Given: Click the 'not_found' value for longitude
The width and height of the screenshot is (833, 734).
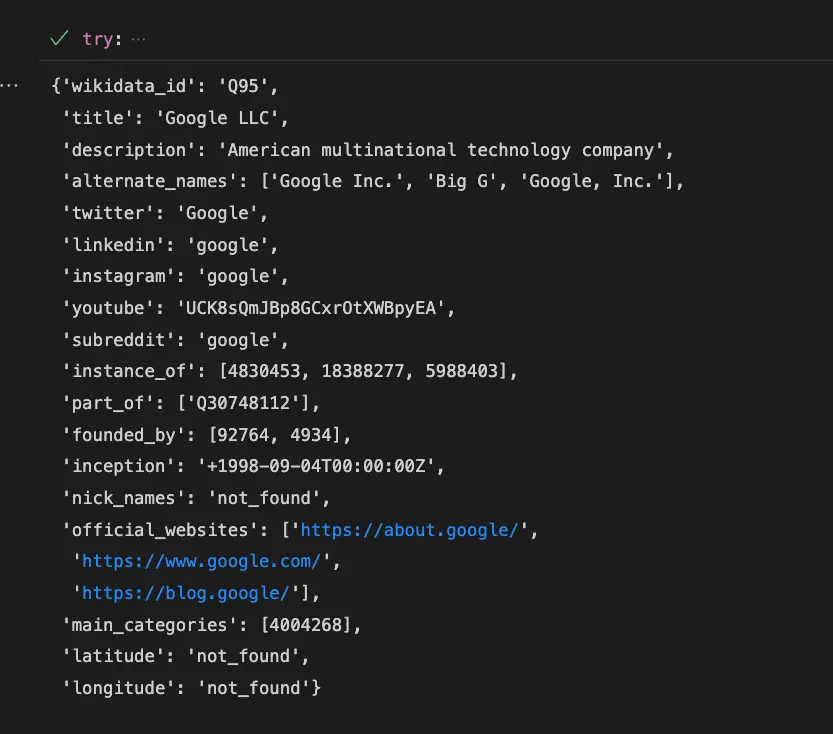Looking at the screenshot, I should (x=253, y=688).
